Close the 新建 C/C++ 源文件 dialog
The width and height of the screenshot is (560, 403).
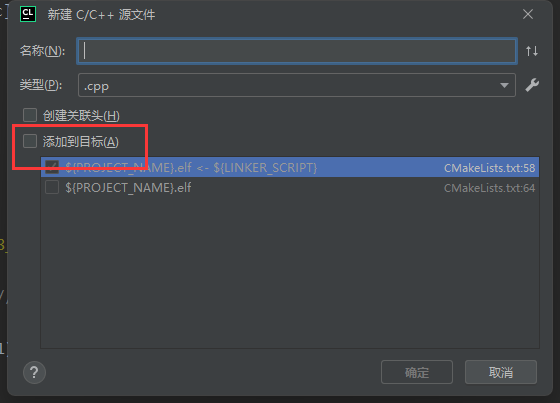coord(528,14)
